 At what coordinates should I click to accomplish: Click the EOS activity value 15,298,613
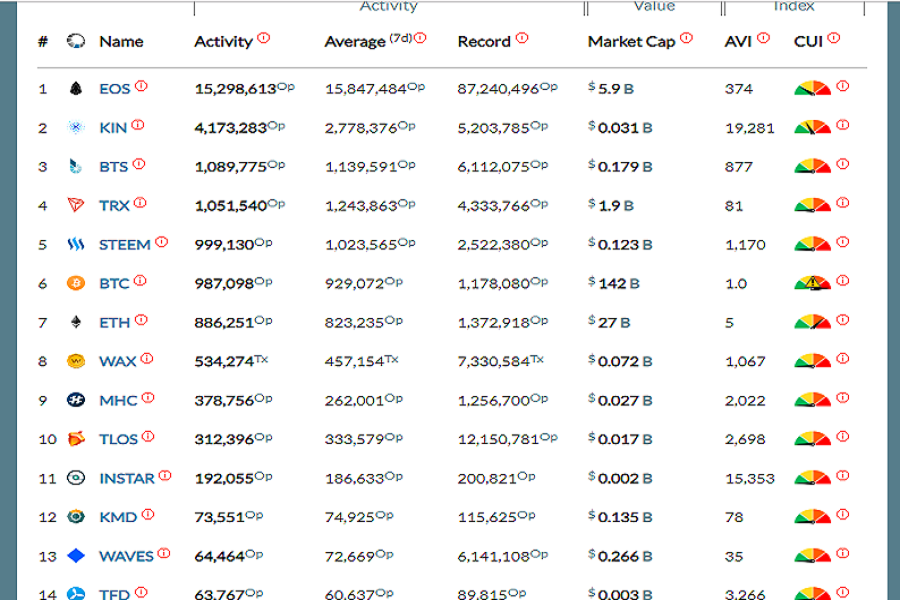(235, 89)
